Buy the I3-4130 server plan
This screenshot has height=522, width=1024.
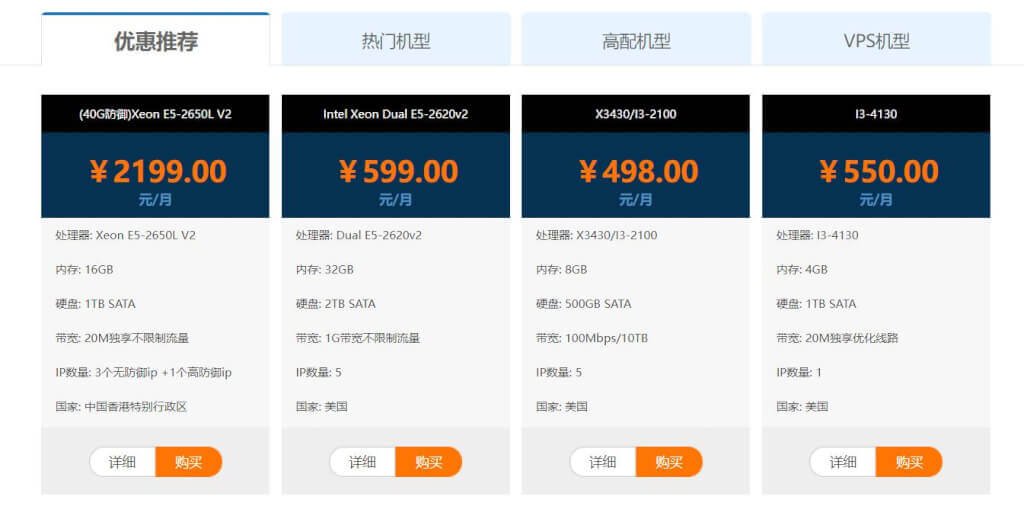click(910, 462)
